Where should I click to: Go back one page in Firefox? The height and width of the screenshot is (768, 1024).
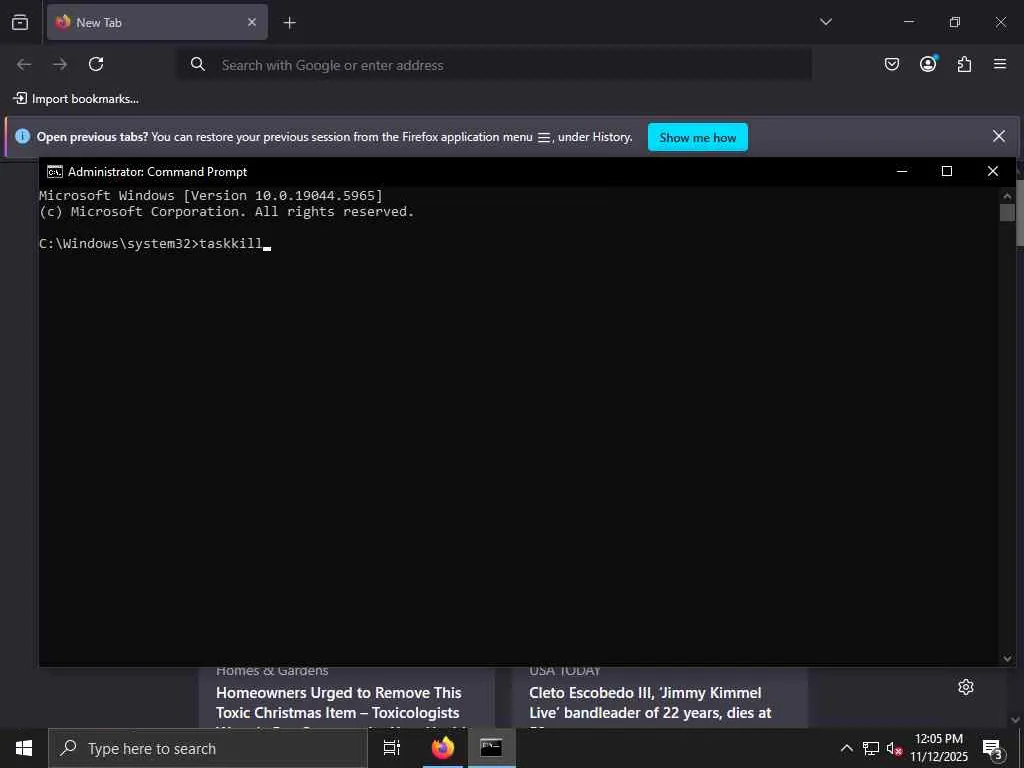(x=24, y=64)
